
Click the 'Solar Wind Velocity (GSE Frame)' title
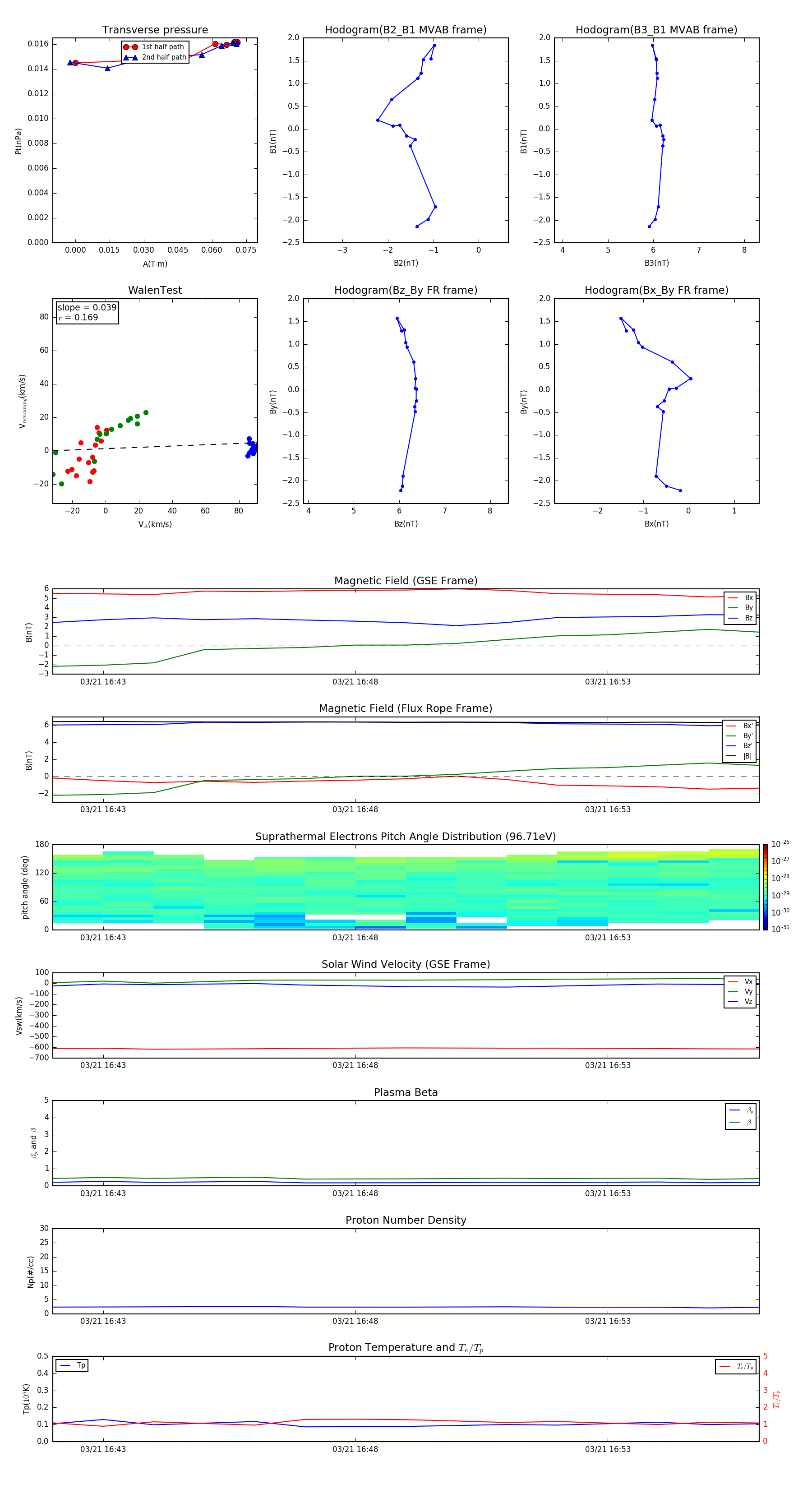[406, 964]
